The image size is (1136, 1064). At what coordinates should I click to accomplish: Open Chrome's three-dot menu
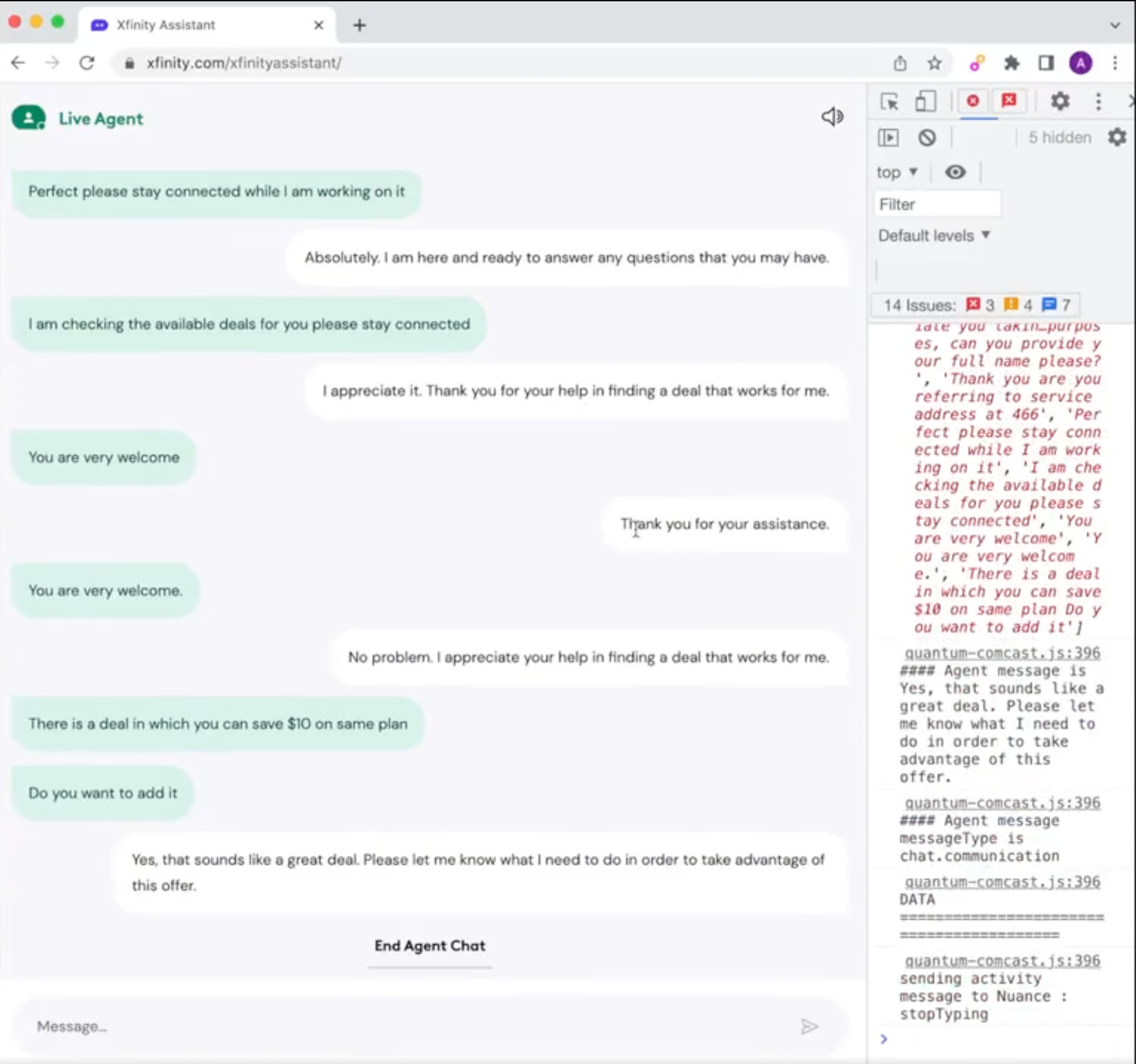pyautogui.click(x=1115, y=63)
